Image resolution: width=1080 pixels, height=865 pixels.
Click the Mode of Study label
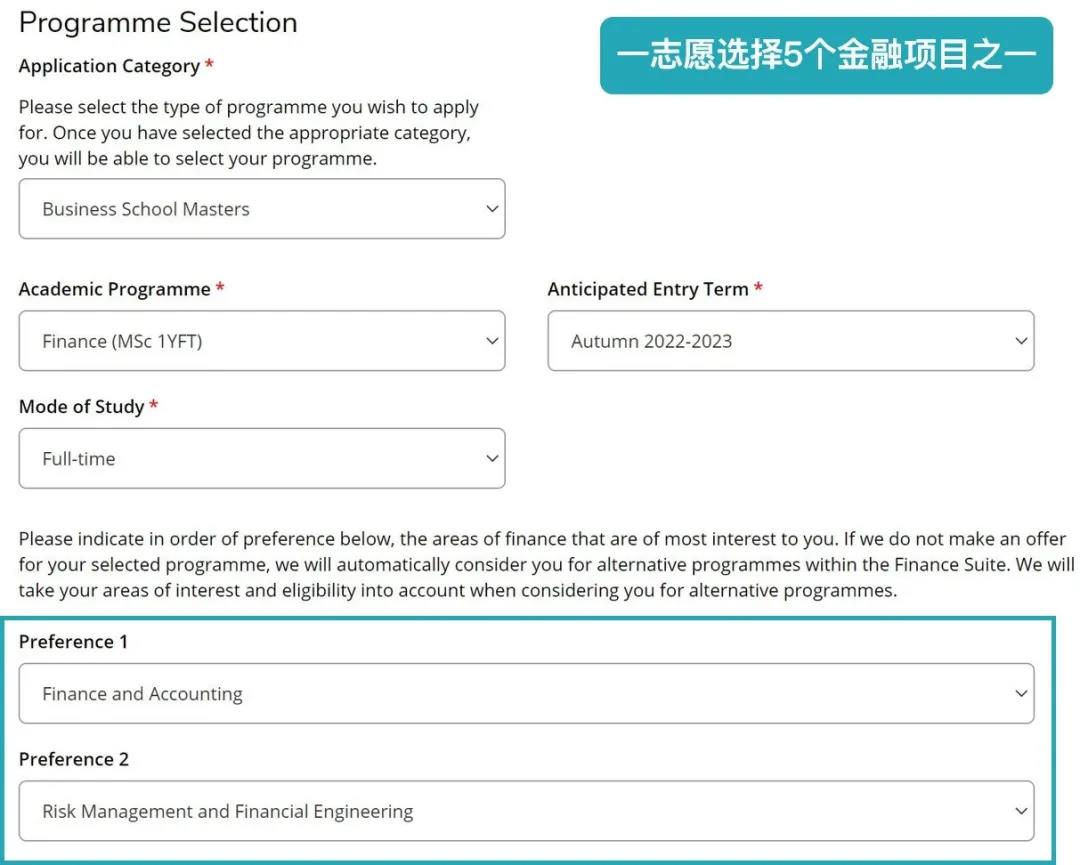click(81, 407)
